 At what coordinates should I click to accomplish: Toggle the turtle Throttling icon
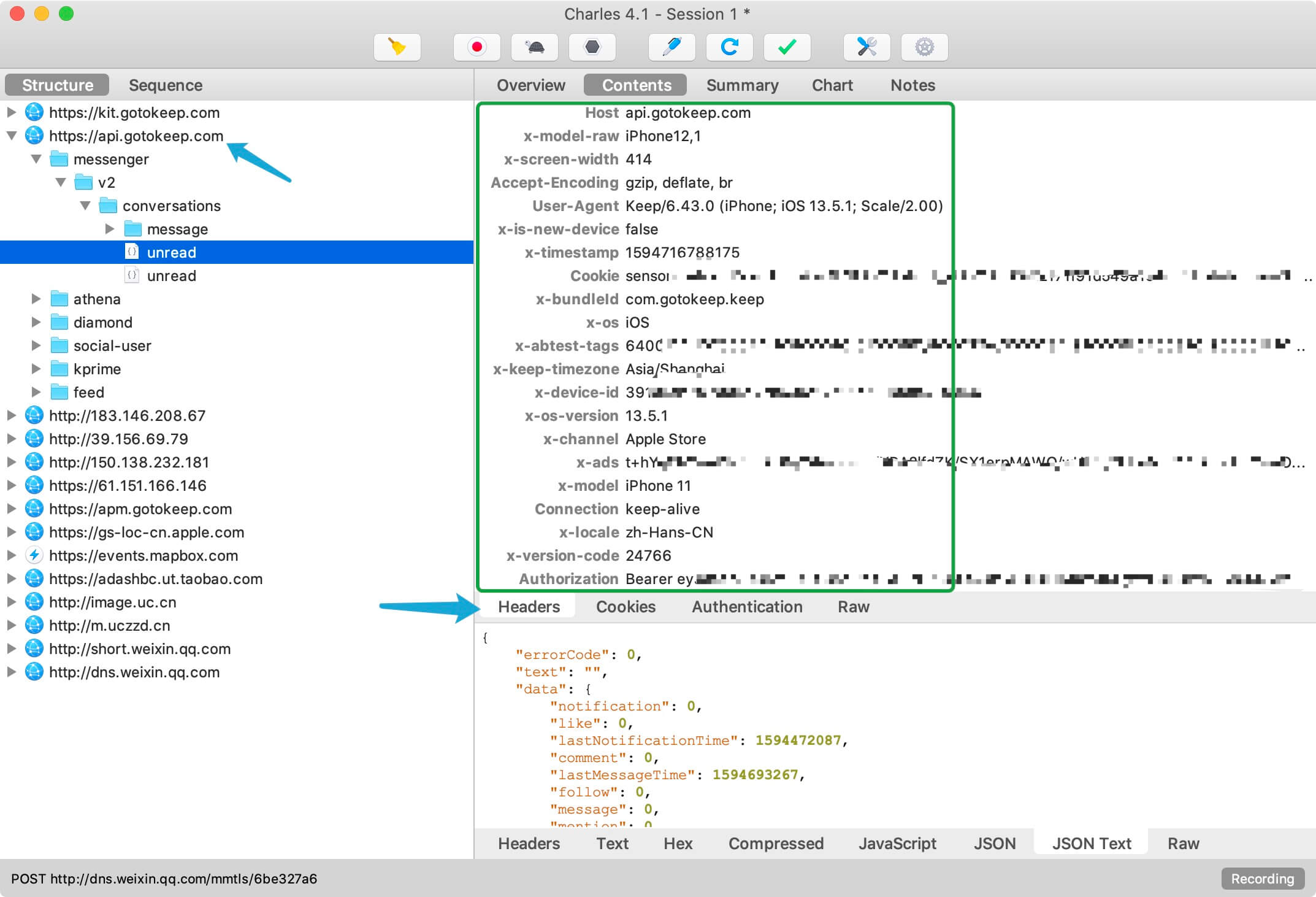click(x=535, y=47)
